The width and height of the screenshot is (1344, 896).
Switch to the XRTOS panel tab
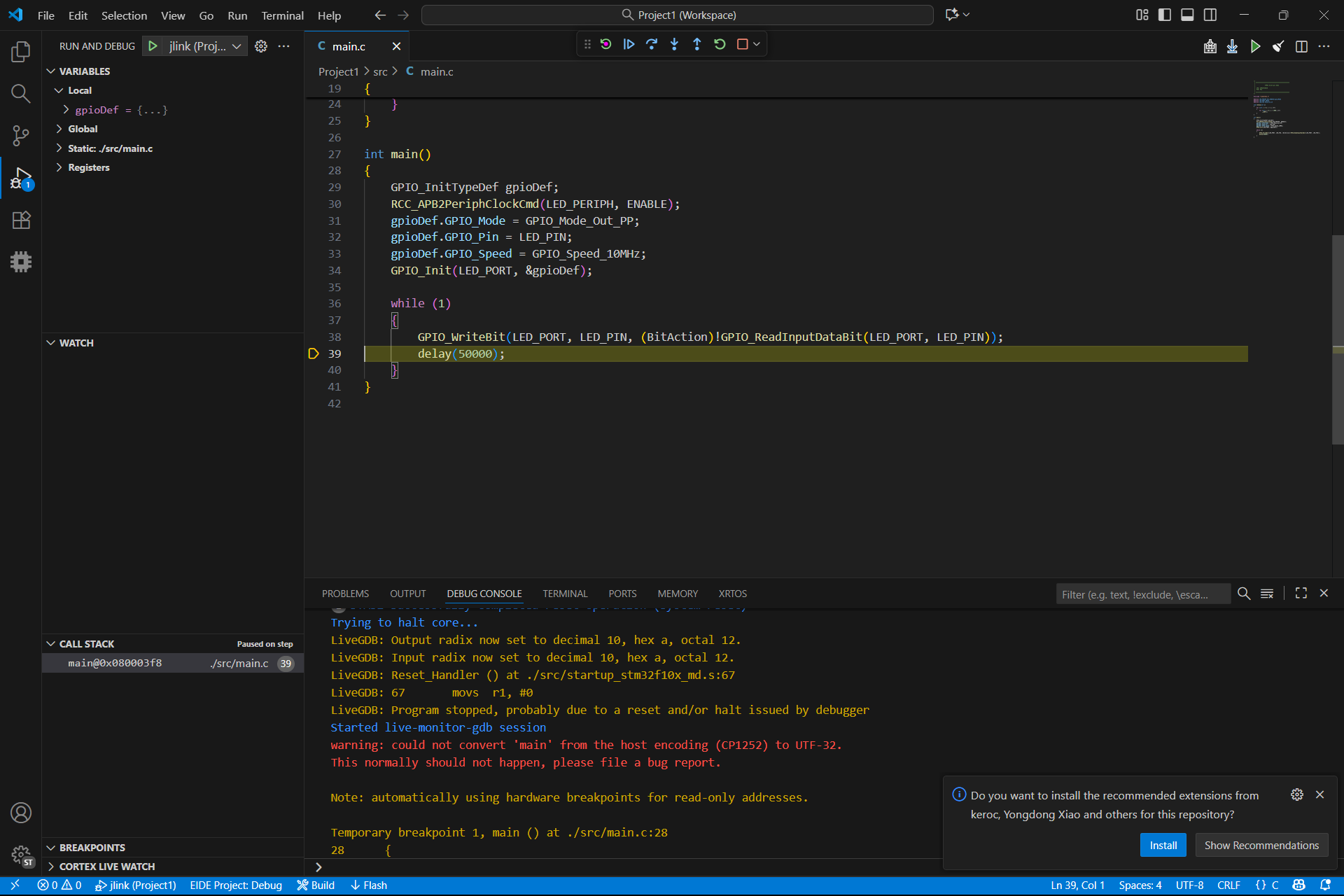(x=732, y=594)
